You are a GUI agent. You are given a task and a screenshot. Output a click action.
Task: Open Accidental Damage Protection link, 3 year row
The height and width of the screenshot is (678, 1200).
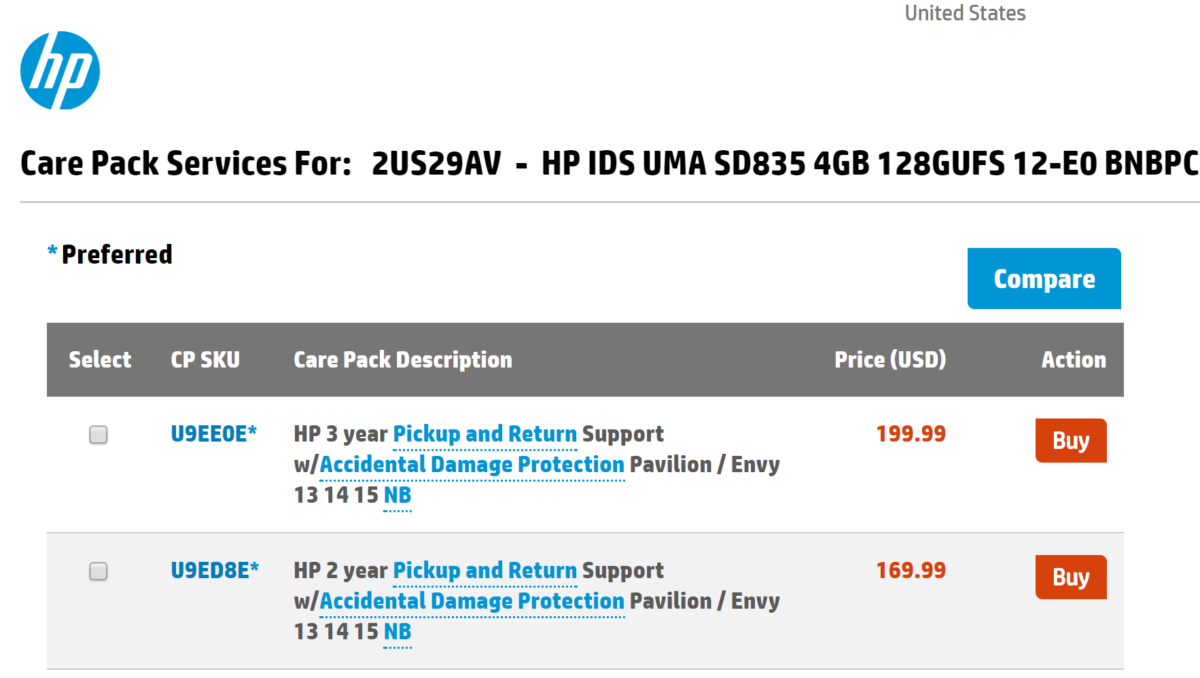(472, 464)
